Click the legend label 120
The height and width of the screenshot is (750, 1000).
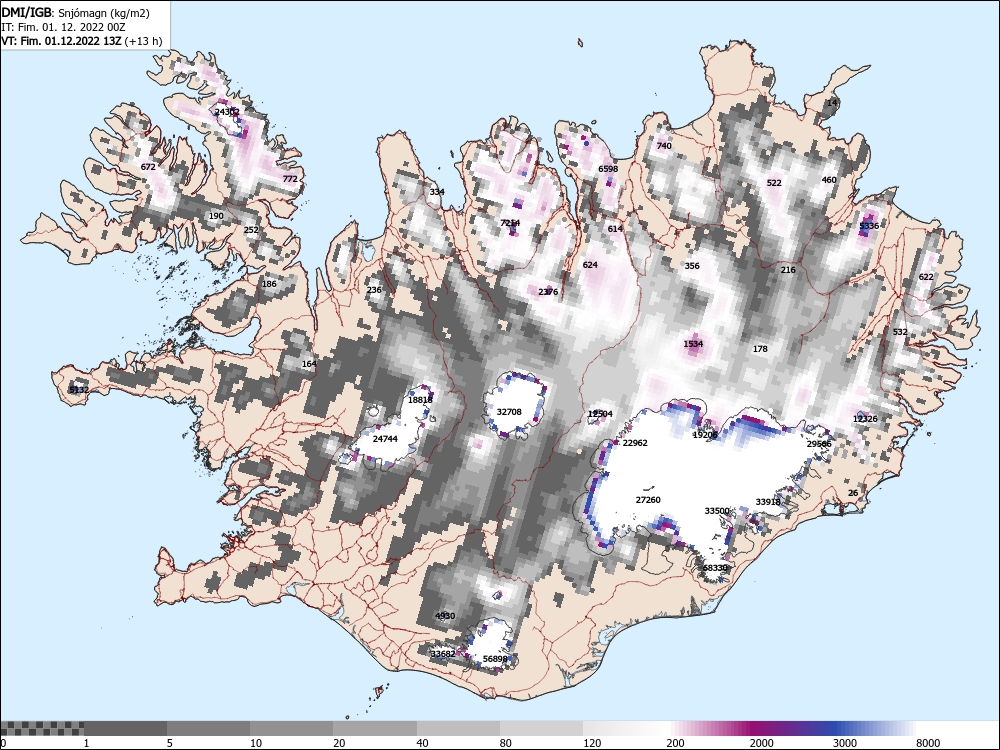[x=592, y=742]
